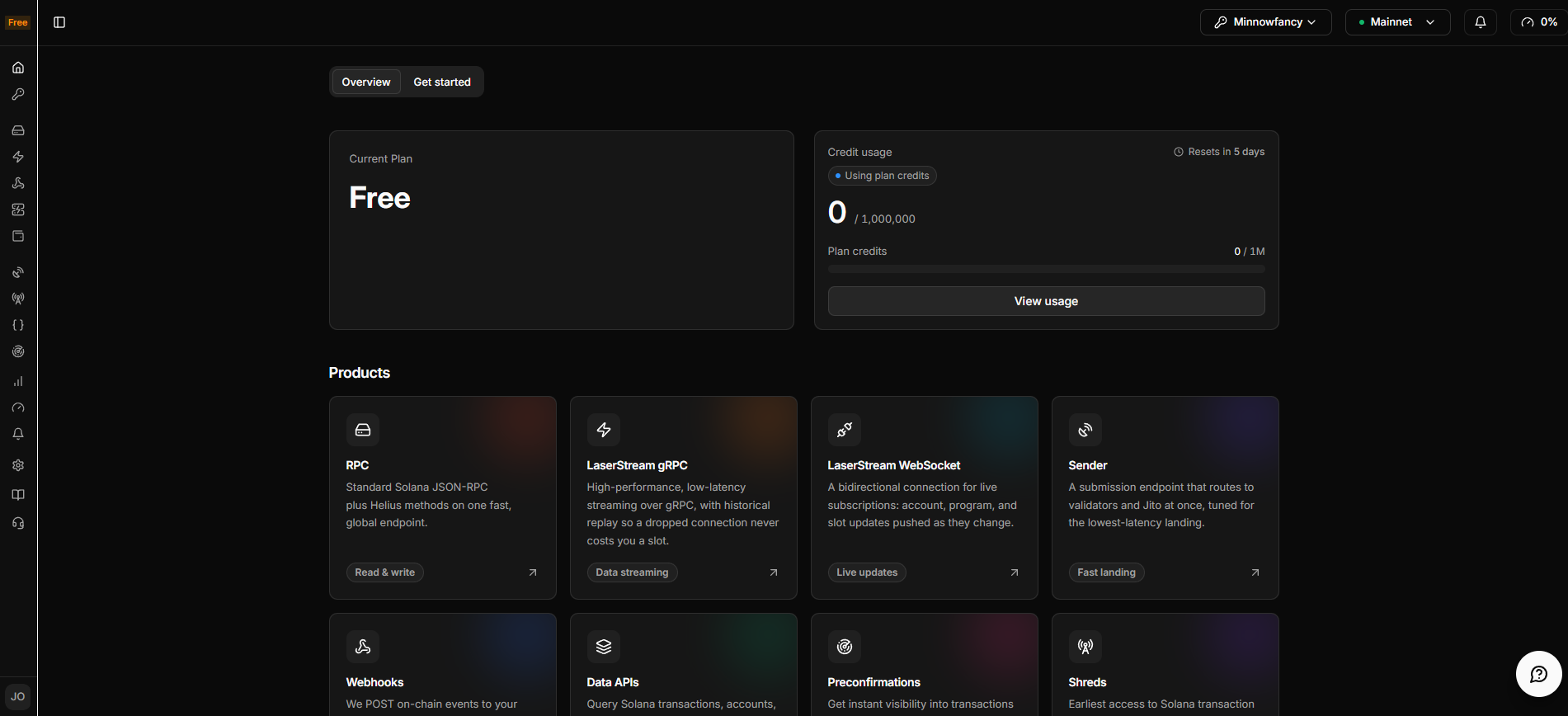This screenshot has height=716, width=1568.
Task: Open the curly braces icon in the sidebar
Action: [18, 325]
